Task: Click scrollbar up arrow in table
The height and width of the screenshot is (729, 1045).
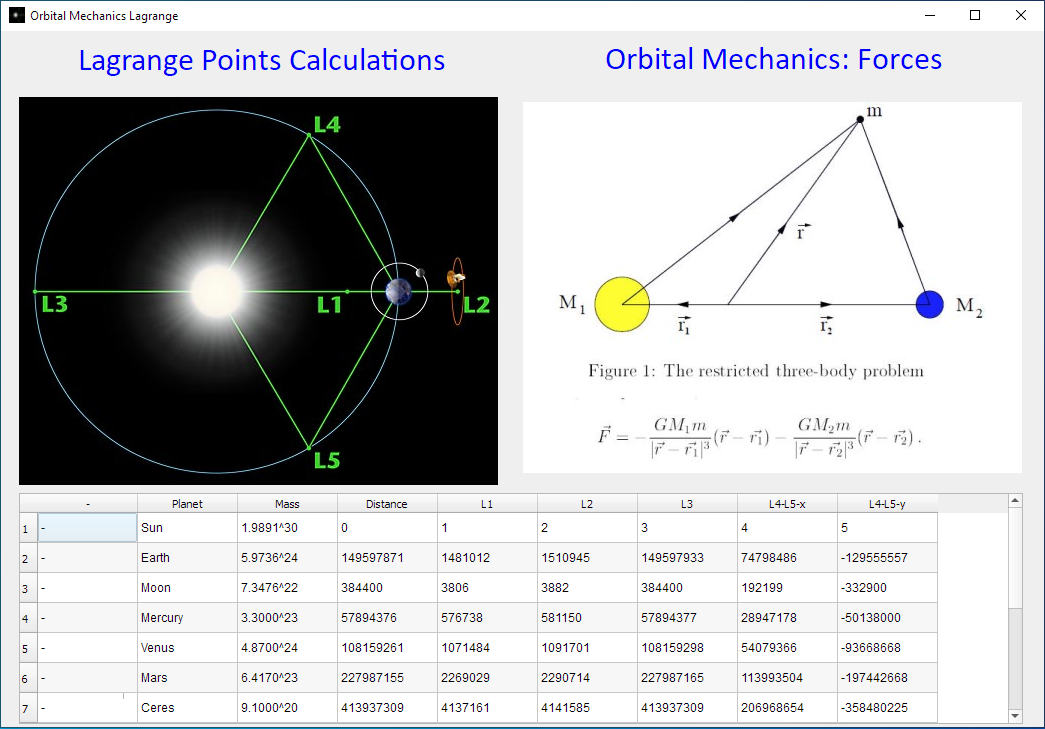Action: click(x=1016, y=500)
